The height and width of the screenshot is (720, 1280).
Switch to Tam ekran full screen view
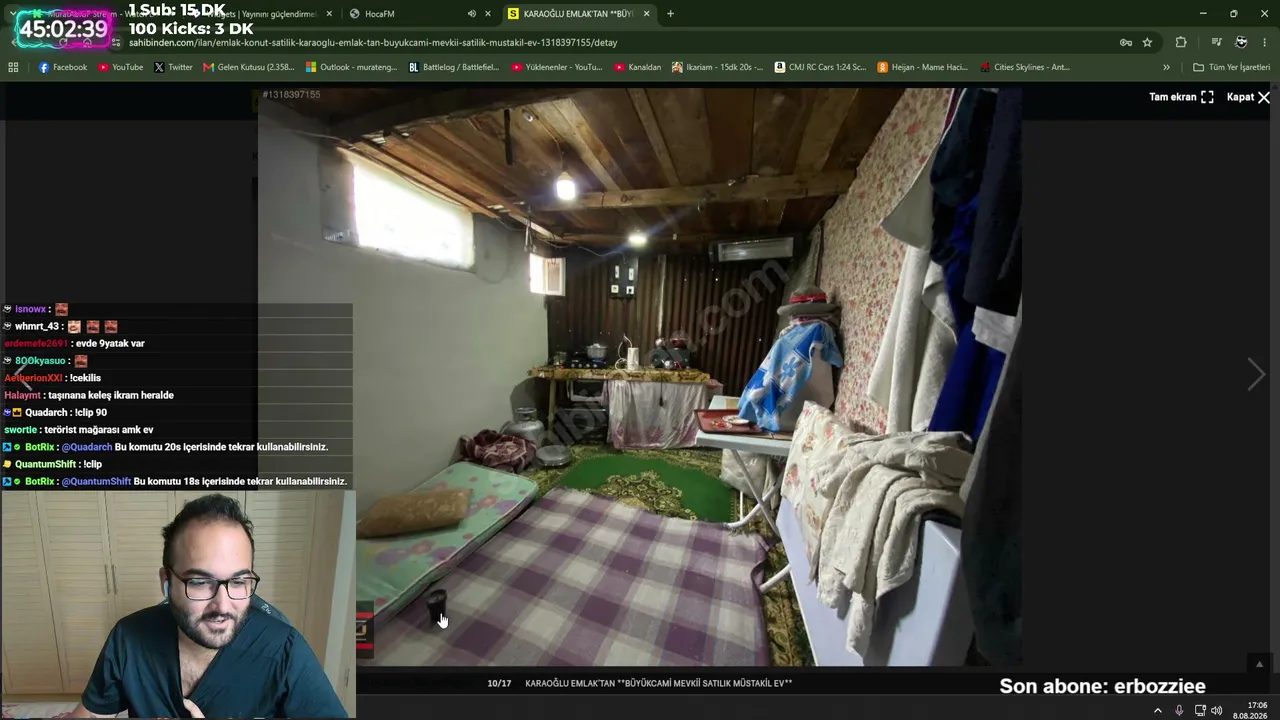1181,97
